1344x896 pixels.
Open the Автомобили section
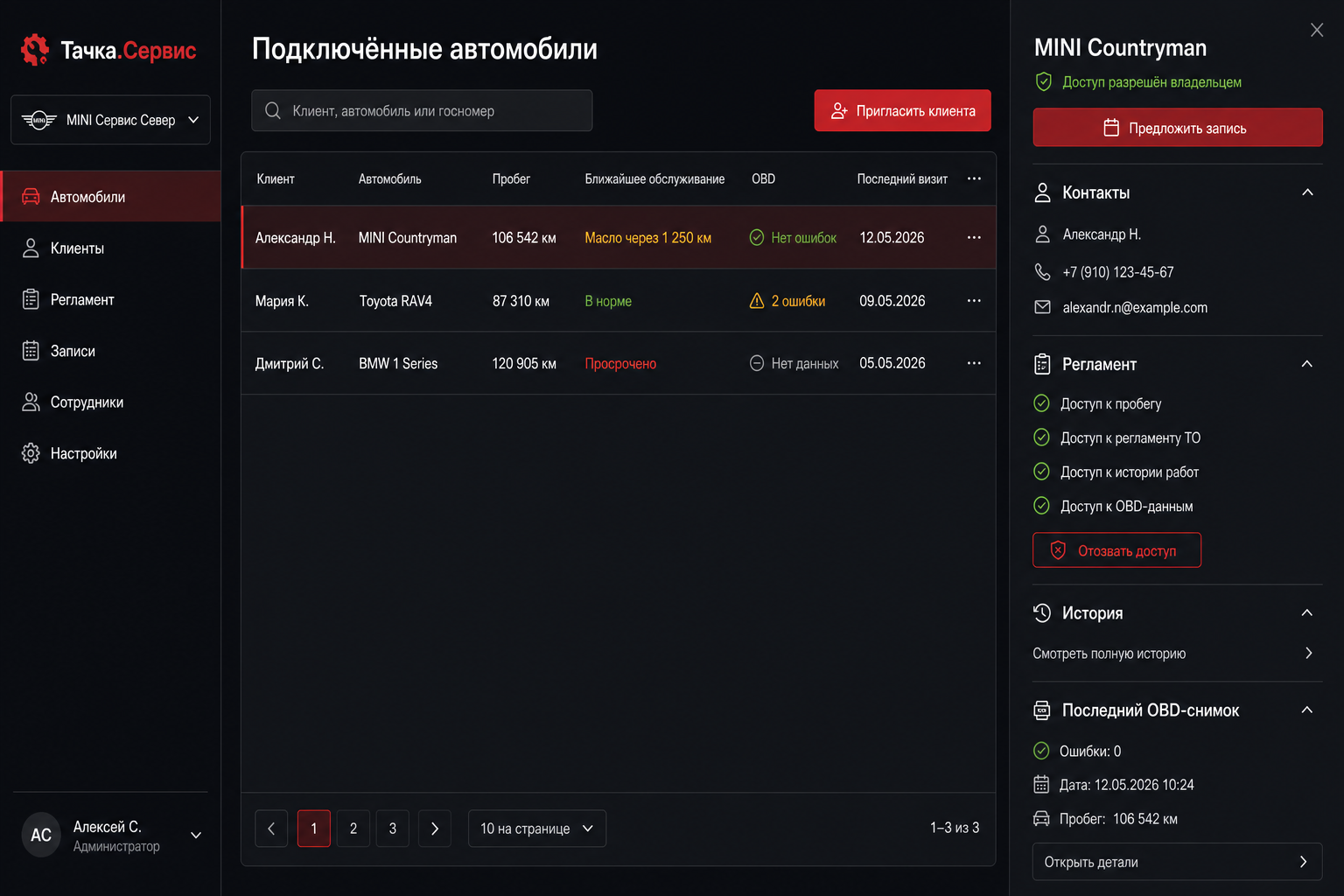(110, 197)
